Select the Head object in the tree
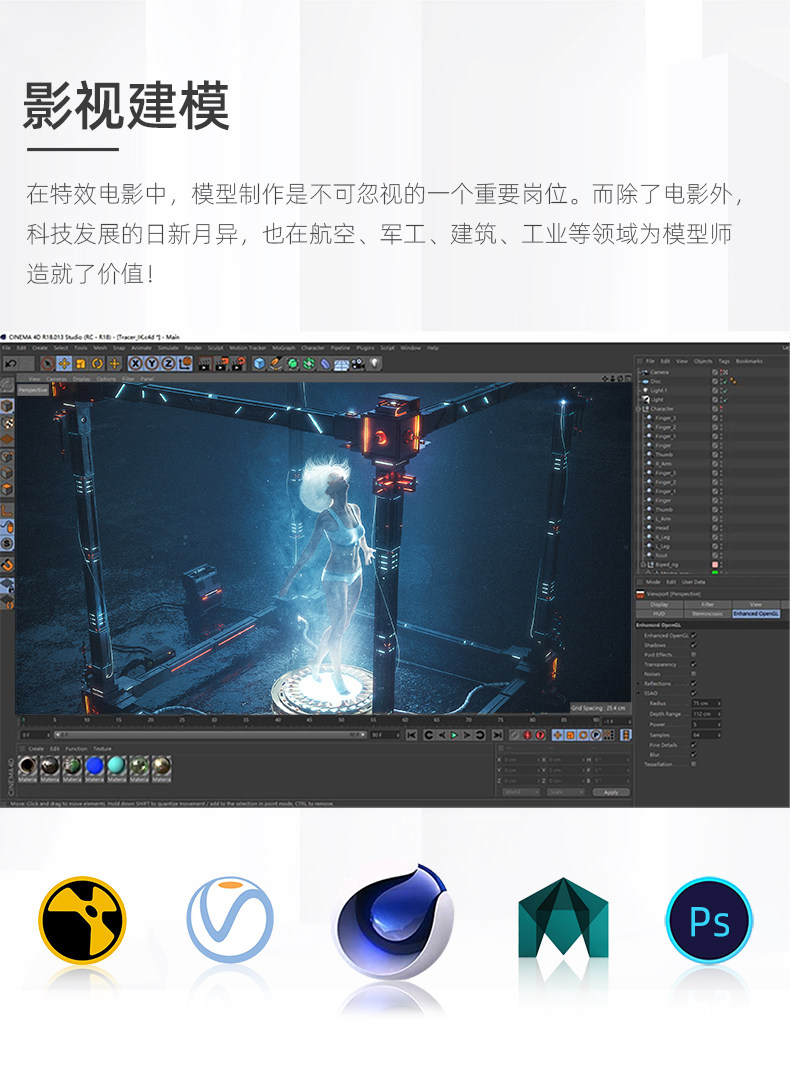This screenshot has height=1080, width=790. coord(662,528)
